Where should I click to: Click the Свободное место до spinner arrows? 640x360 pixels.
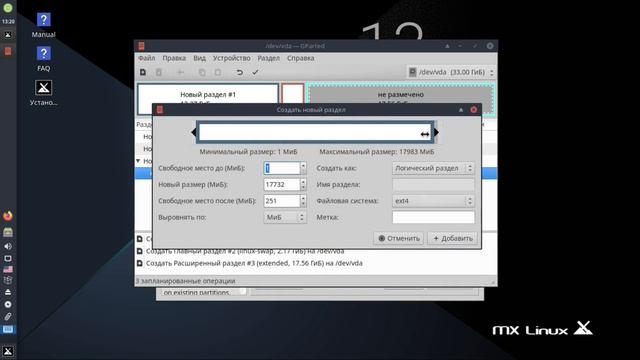[x=303, y=168]
